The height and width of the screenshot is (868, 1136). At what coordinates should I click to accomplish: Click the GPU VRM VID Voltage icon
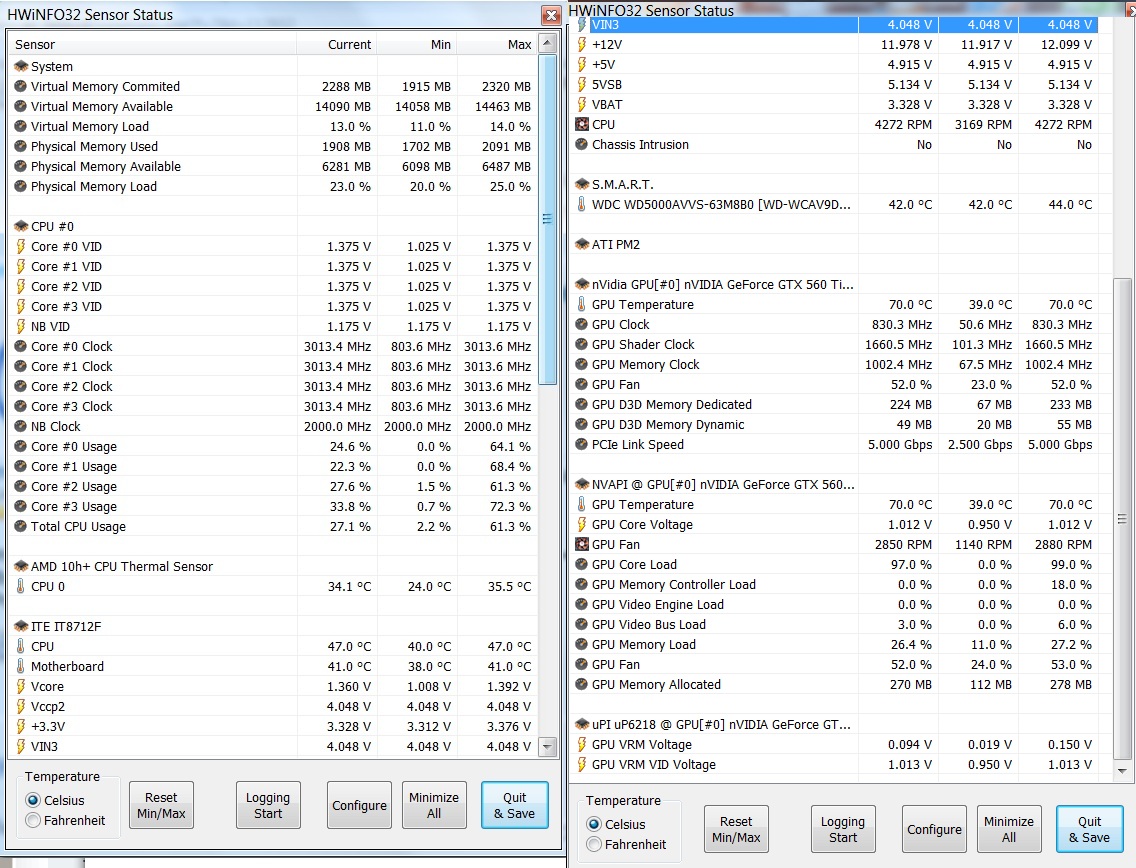[x=581, y=764]
